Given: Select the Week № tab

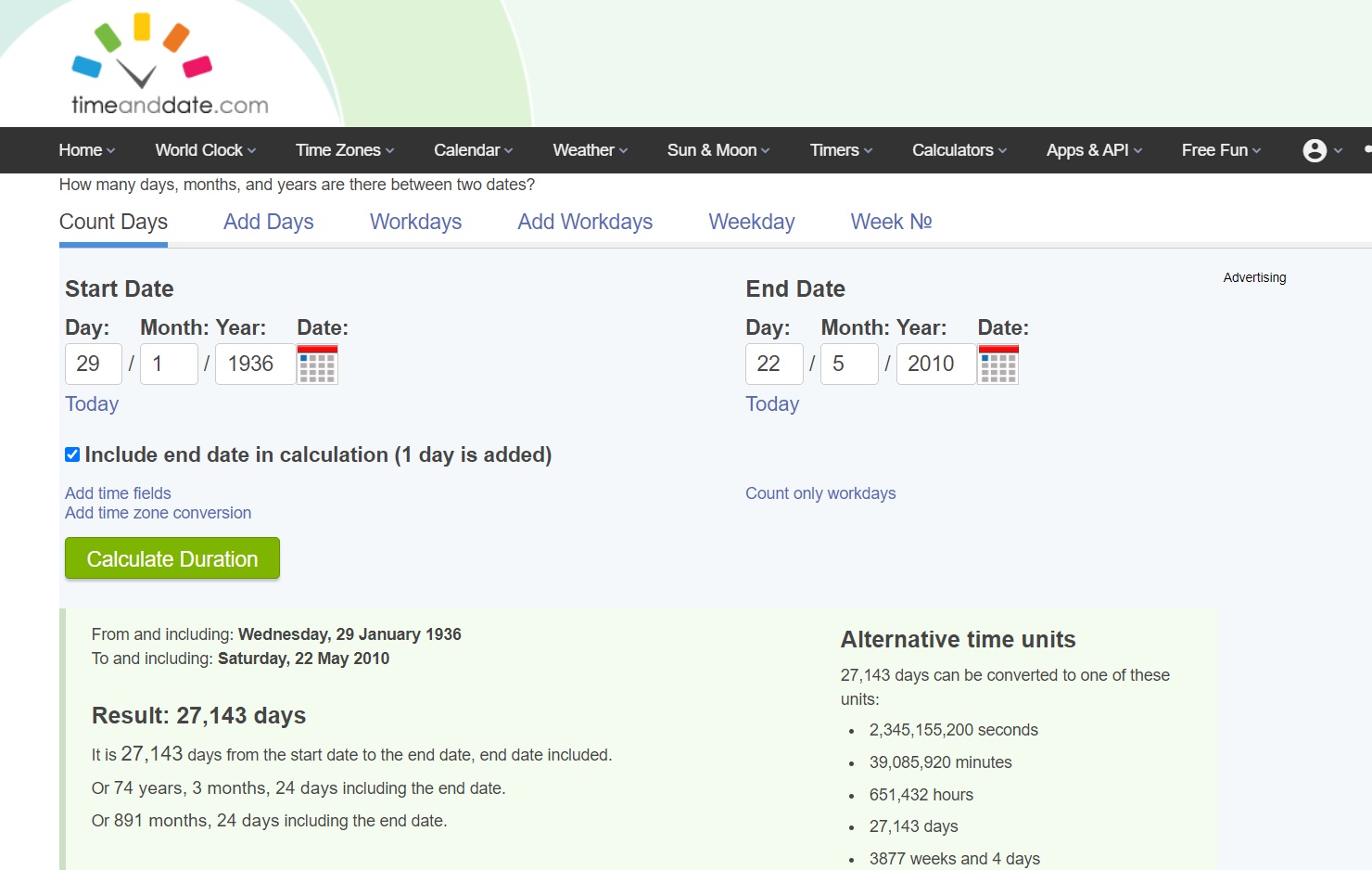Looking at the screenshot, I should click(891, 222).
